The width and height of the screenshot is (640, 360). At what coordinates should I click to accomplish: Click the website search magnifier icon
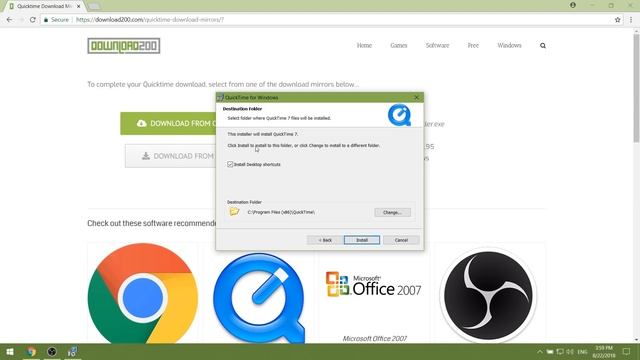543,46
